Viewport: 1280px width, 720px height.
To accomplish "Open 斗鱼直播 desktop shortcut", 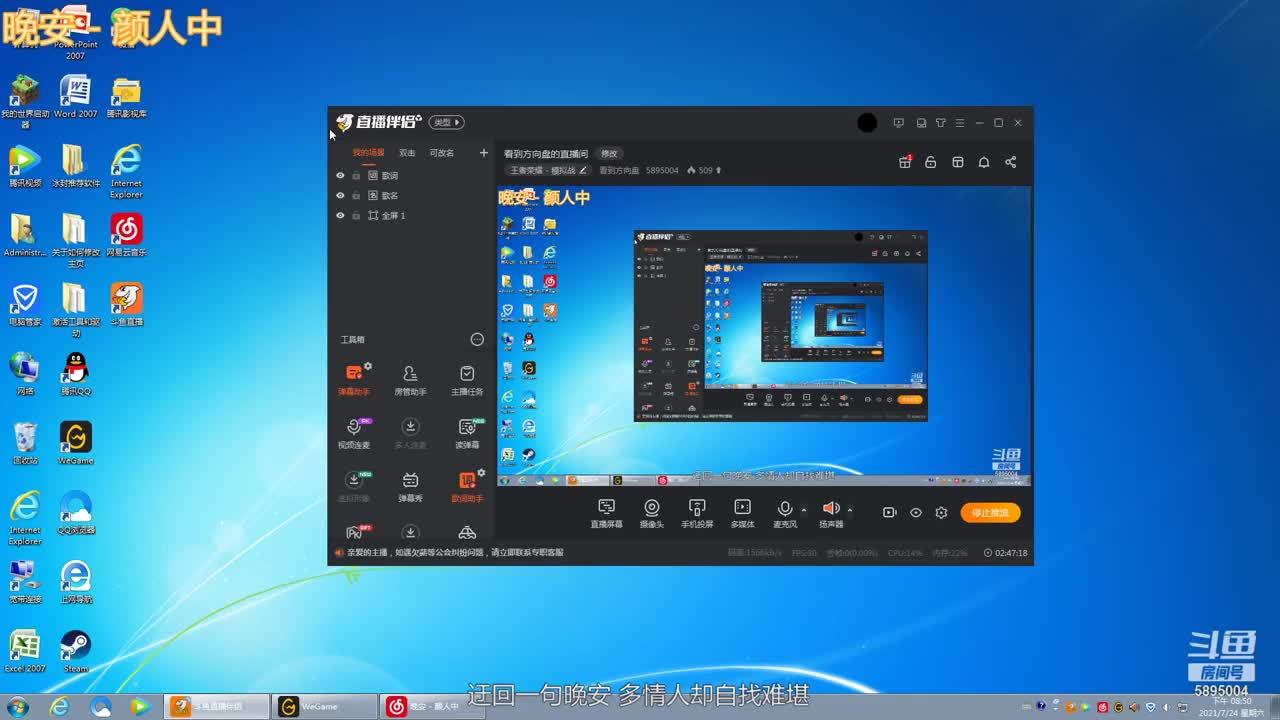I will [x=126, y=304].
